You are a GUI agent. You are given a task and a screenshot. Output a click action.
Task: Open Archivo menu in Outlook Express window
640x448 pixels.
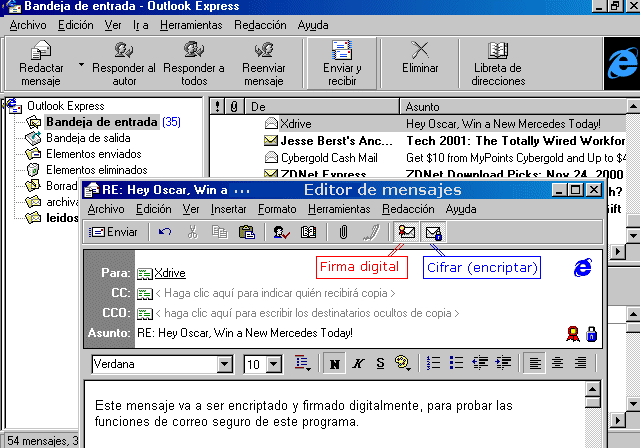pyautogui.click(x=28, y=25)
